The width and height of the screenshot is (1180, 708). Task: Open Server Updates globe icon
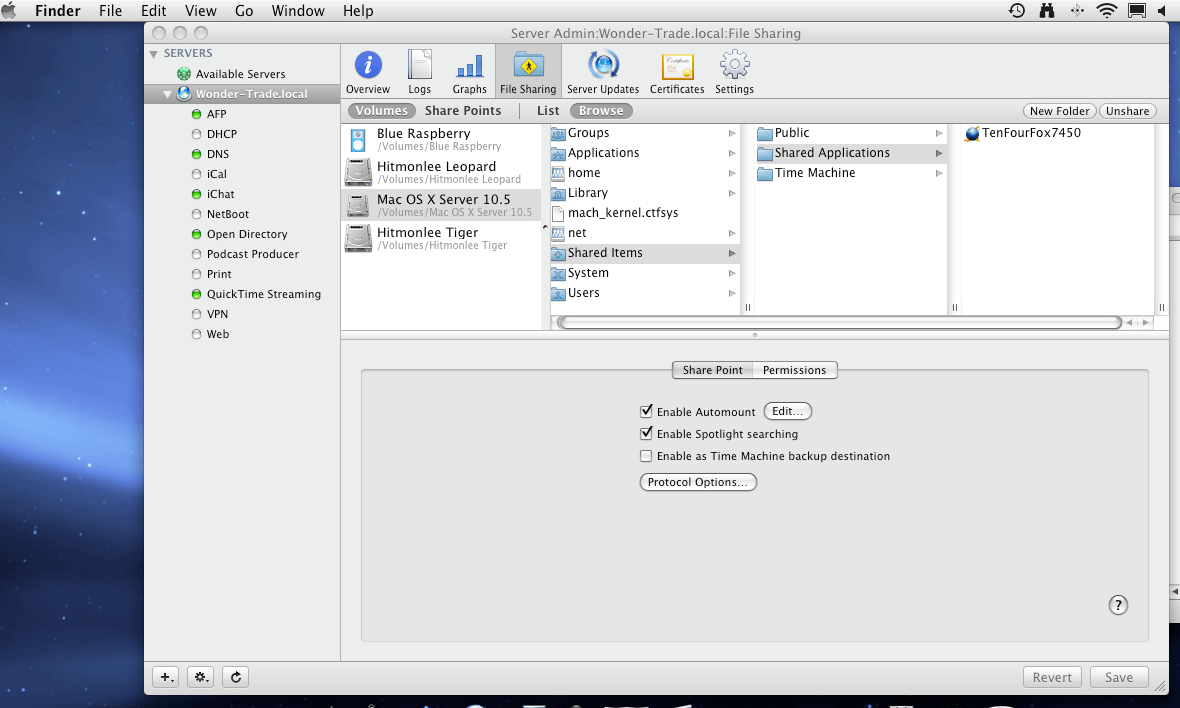pos(603,65)
